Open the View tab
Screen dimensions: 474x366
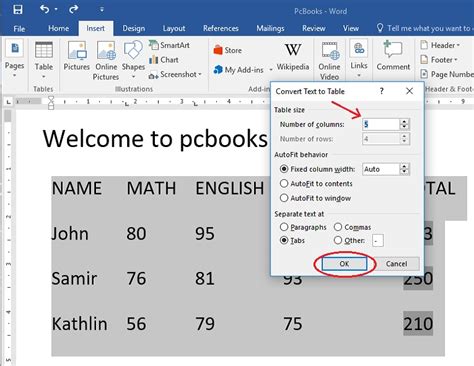tap(351, 29)
